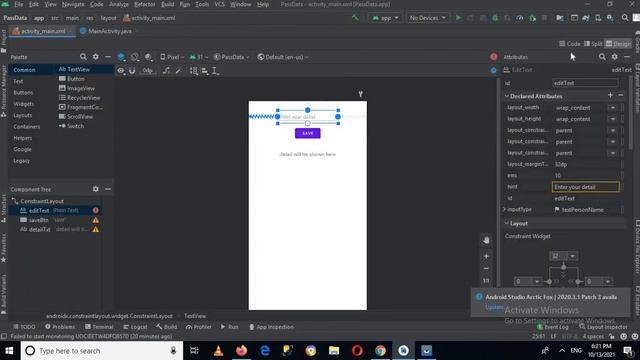The height and width of the screenshot is (360, 640).
Task: Open the Logcat tool window
Action: [135, 327]
